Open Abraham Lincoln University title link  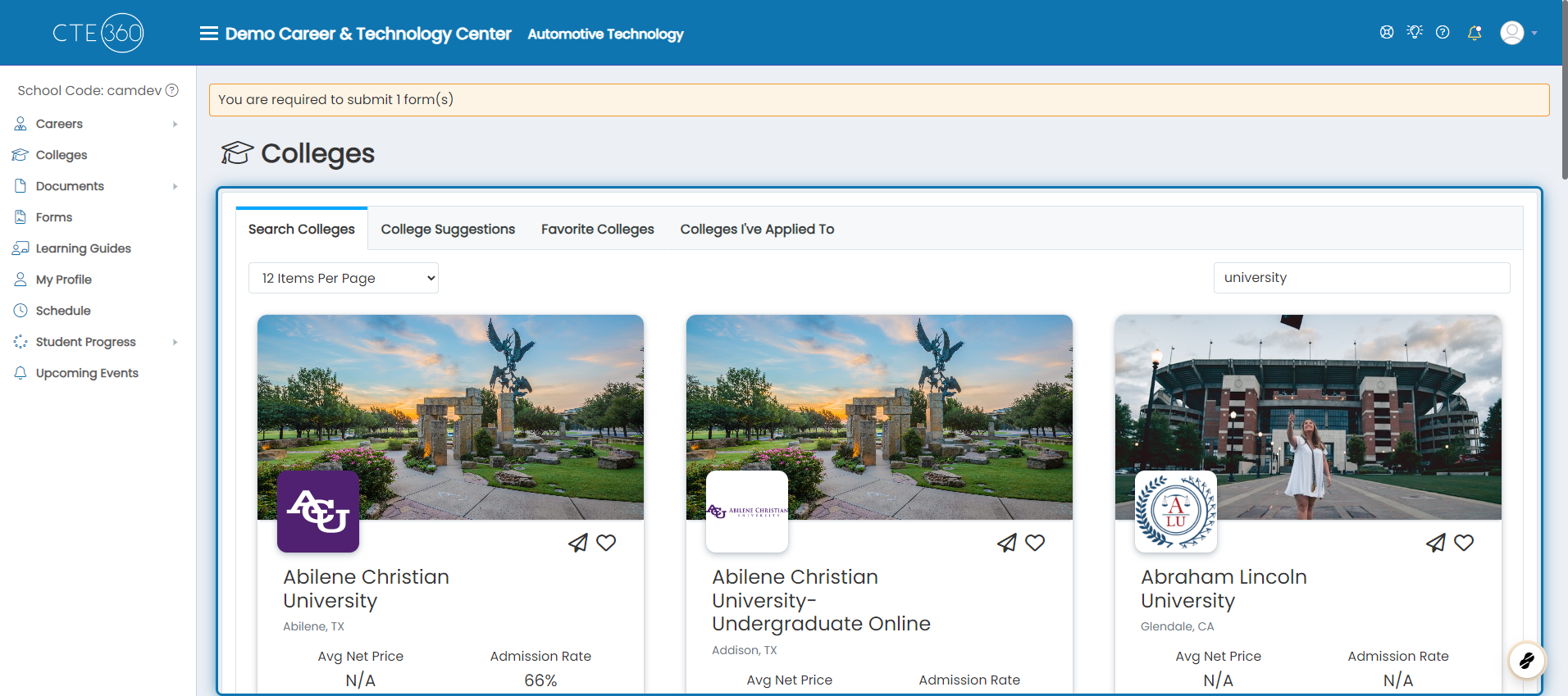(x=1224, y=589)
